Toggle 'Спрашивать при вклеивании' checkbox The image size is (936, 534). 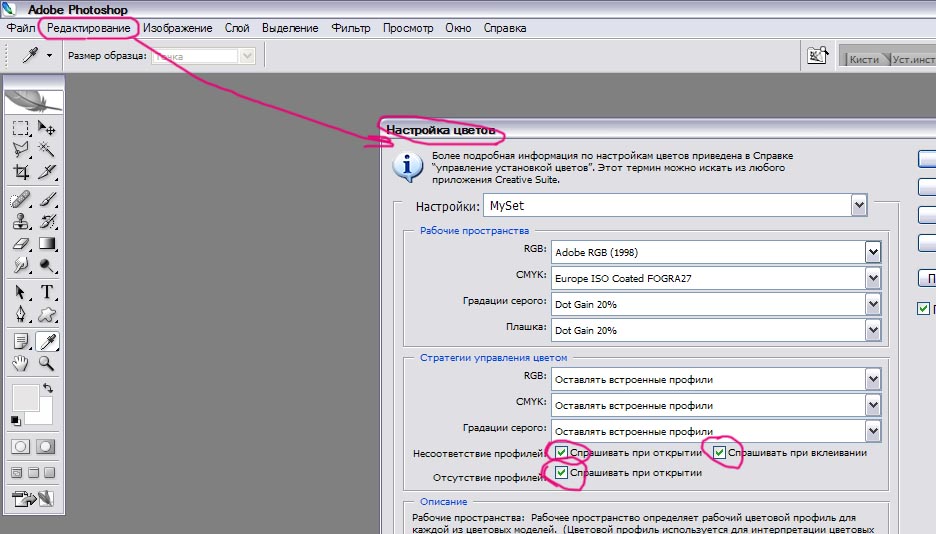(719, 452)
